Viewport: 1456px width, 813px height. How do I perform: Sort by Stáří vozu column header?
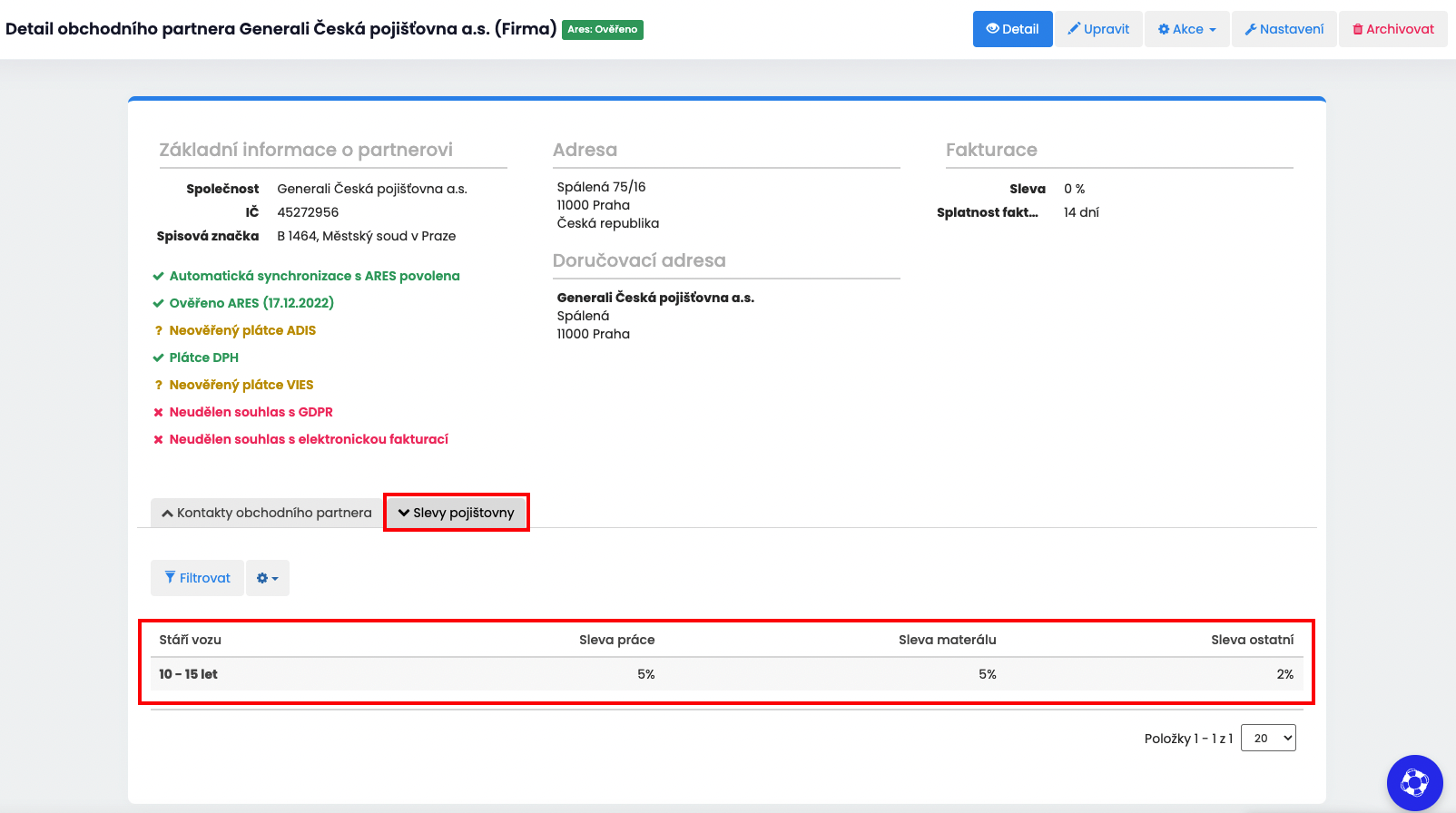tap(190, 640)
